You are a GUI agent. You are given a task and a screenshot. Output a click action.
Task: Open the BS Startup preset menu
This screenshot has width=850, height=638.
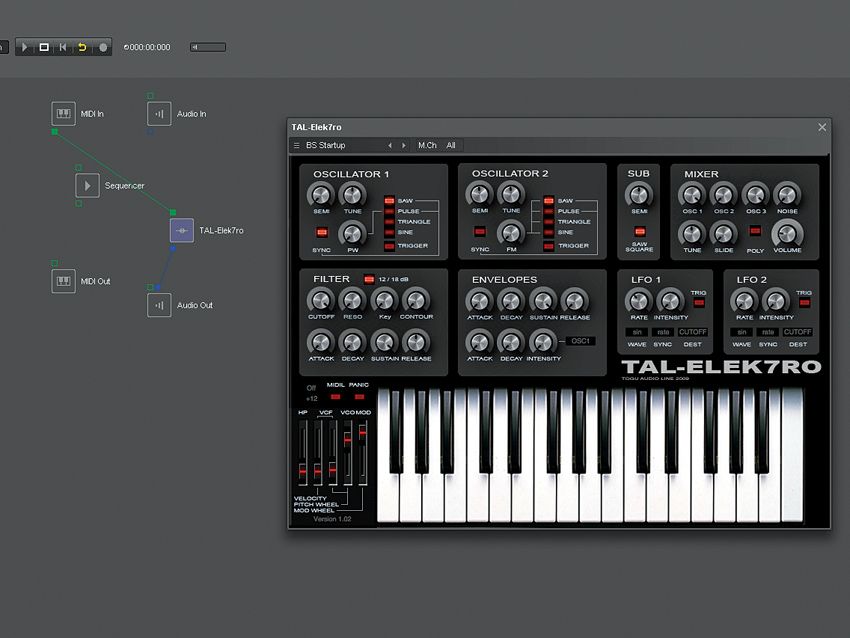(x=325, y=145)
